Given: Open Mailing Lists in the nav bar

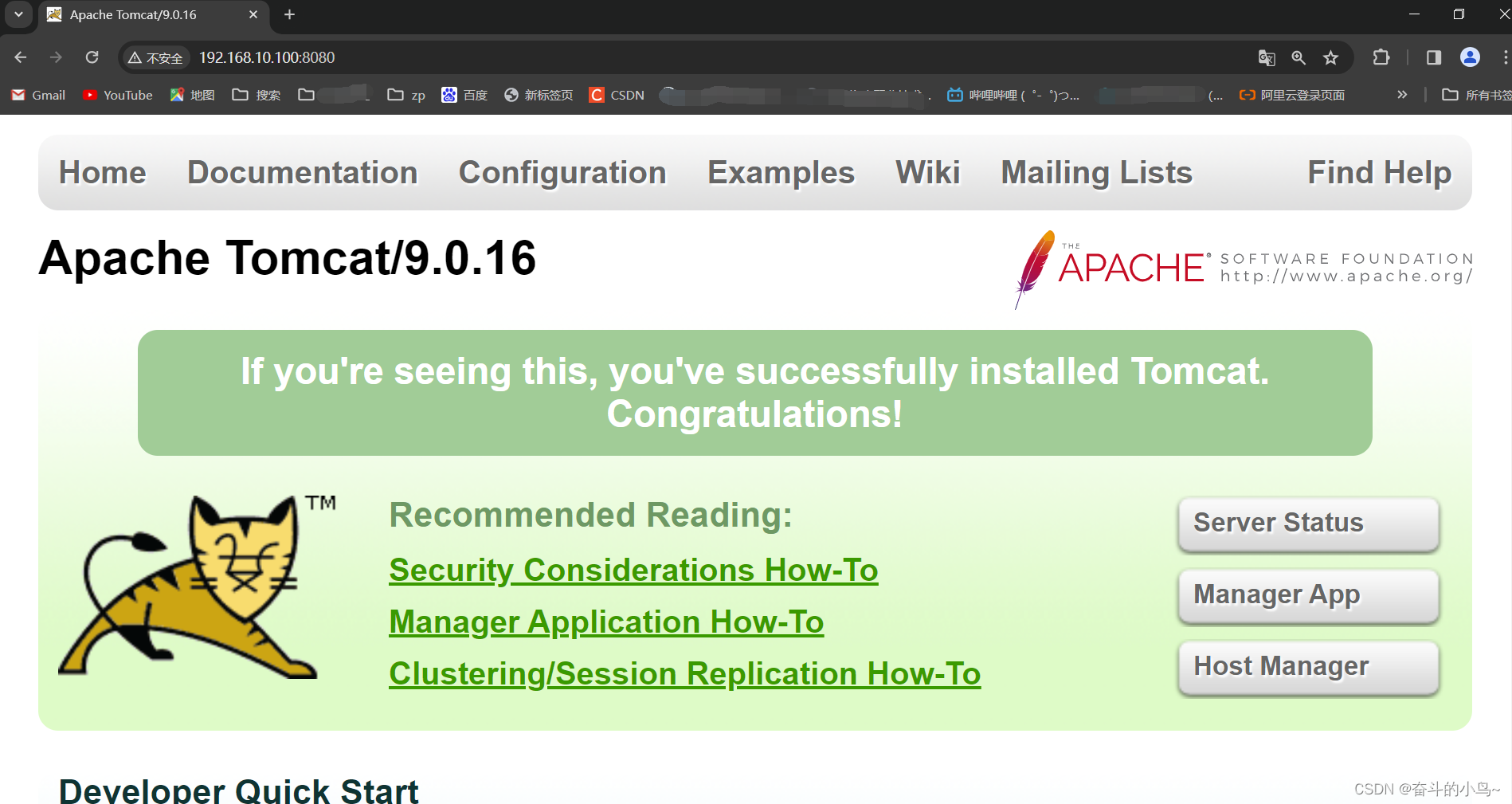Looking at the screenshot, I should (1097, 172).
